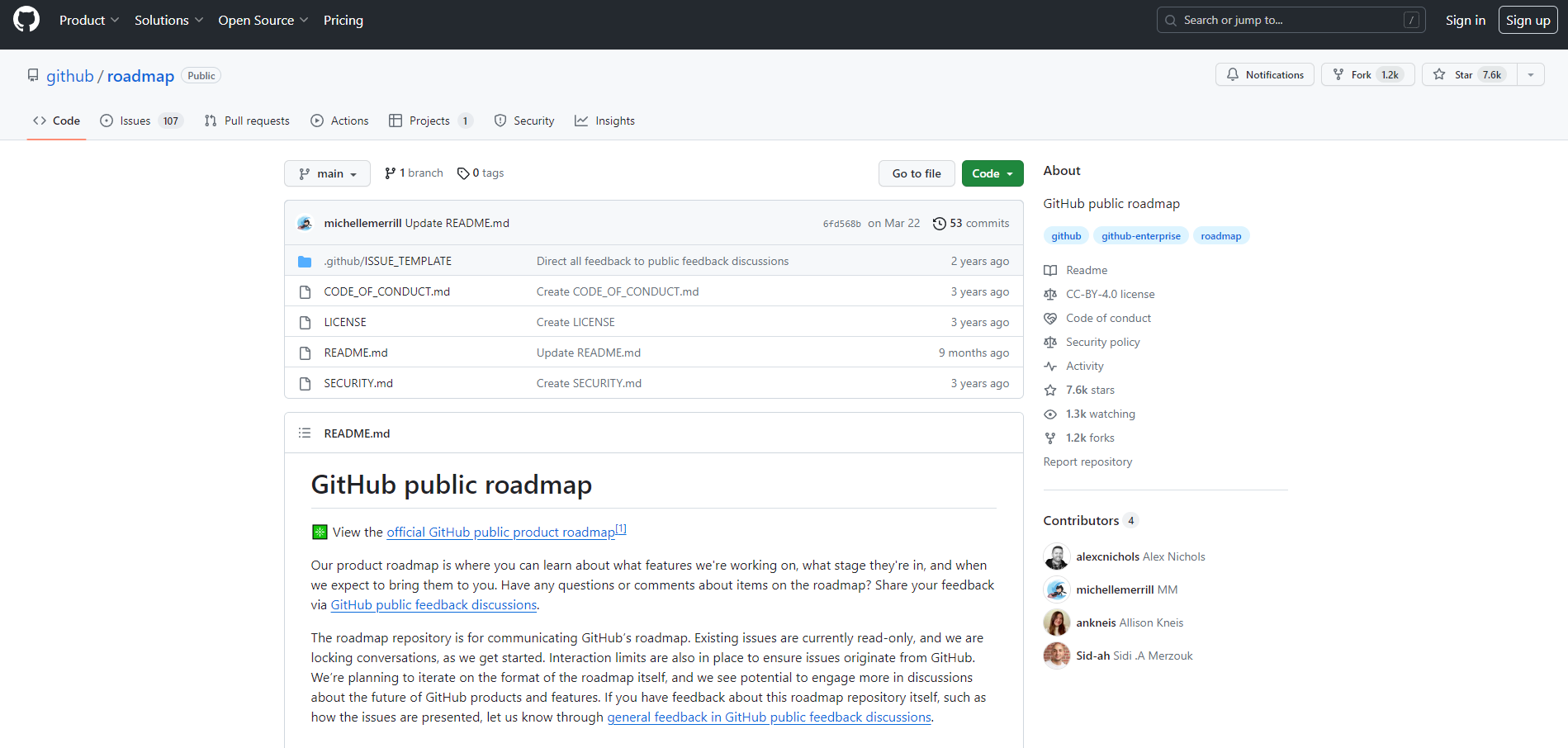
Task: Click the GitHub logo in the top bar
Action: tap(24, 19)
